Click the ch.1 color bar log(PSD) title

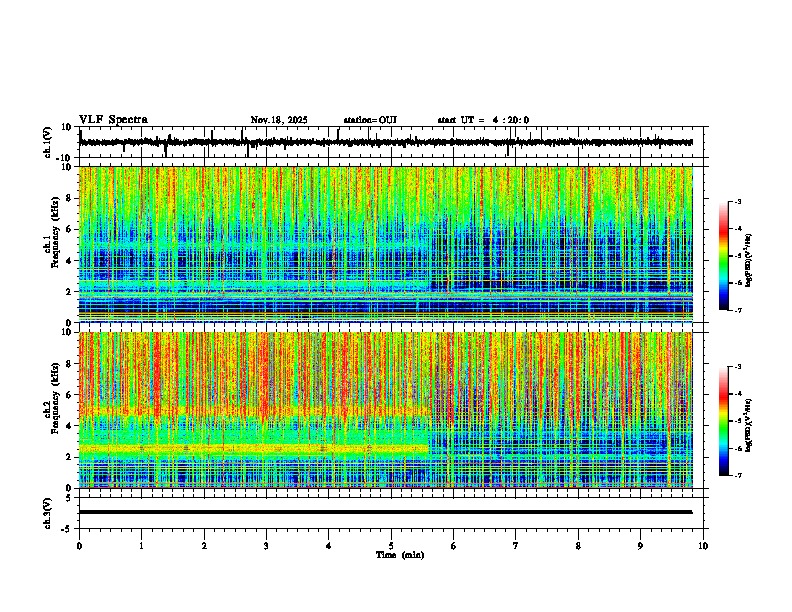tap(749, 261)
